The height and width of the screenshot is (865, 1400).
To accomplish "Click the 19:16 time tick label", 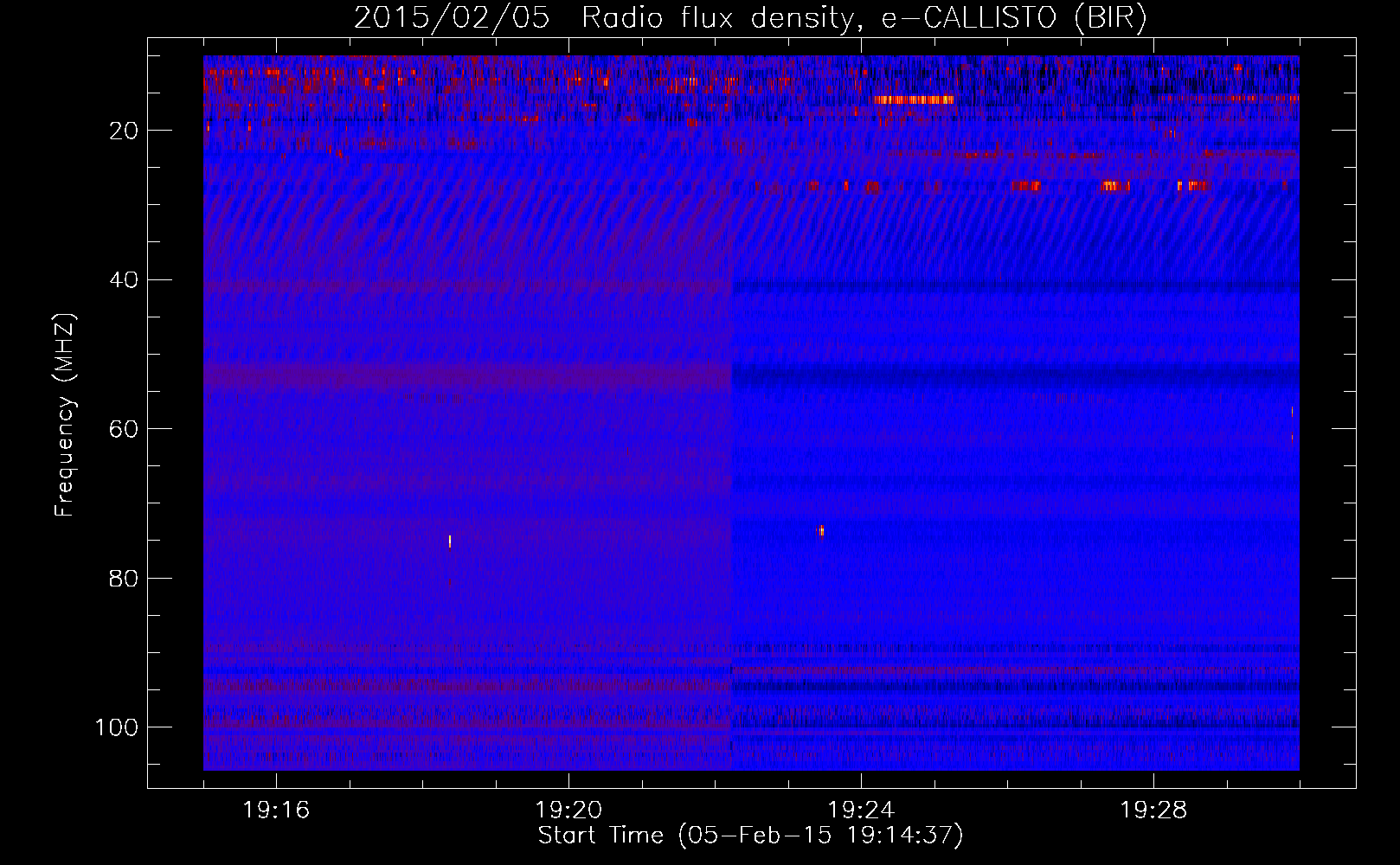I will [276, 811].
